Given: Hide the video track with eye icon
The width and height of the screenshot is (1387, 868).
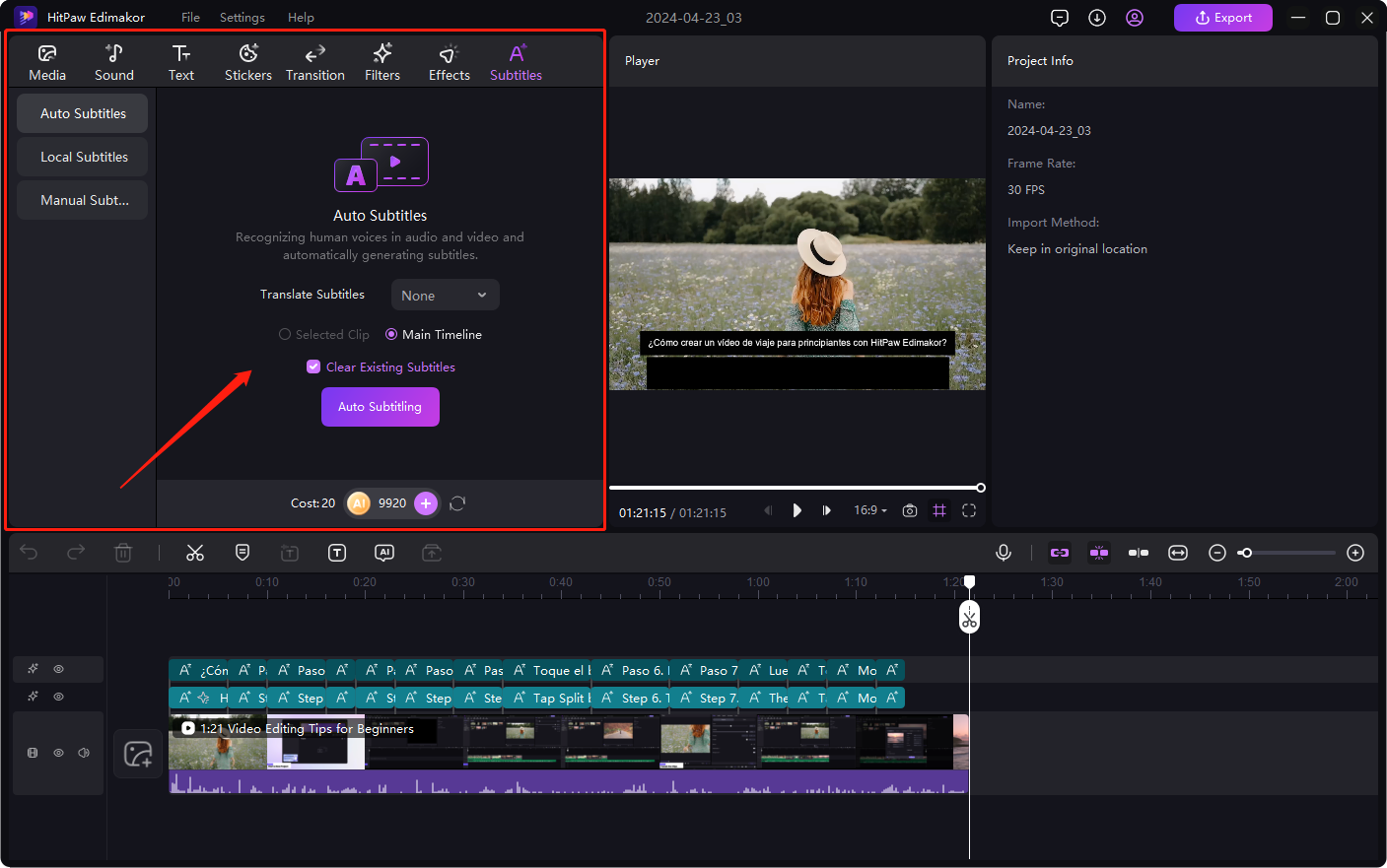Looking at the screenshot, I should [x=58, y=753].
